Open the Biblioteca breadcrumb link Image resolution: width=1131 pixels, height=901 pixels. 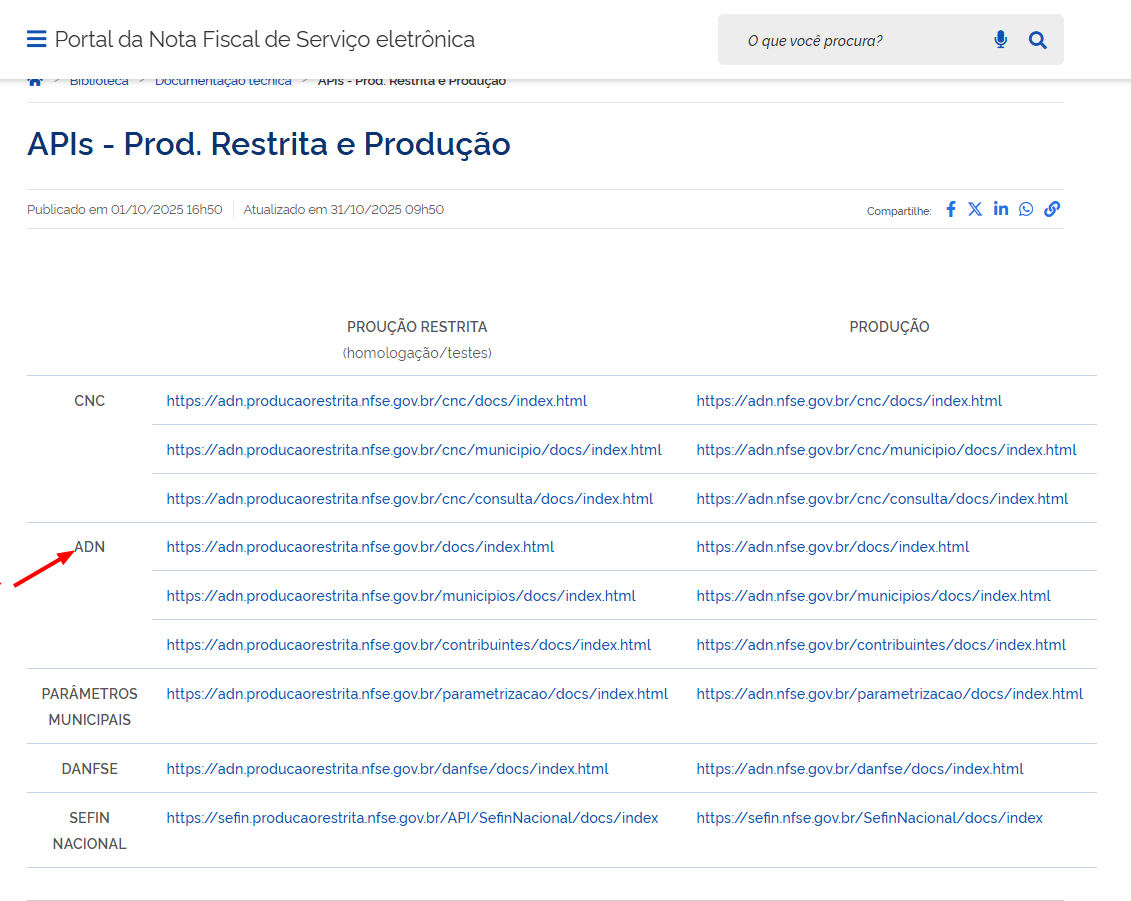[99, 81]
